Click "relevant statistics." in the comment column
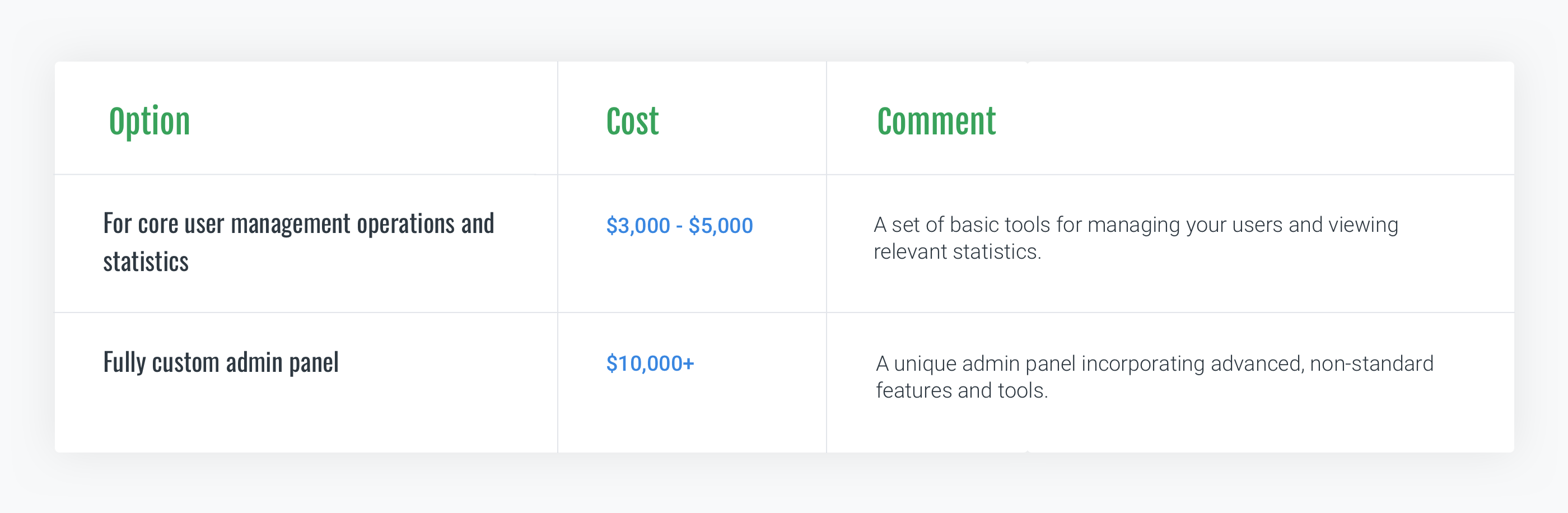This screenshot has height=513, width=1568. (957, 252)
